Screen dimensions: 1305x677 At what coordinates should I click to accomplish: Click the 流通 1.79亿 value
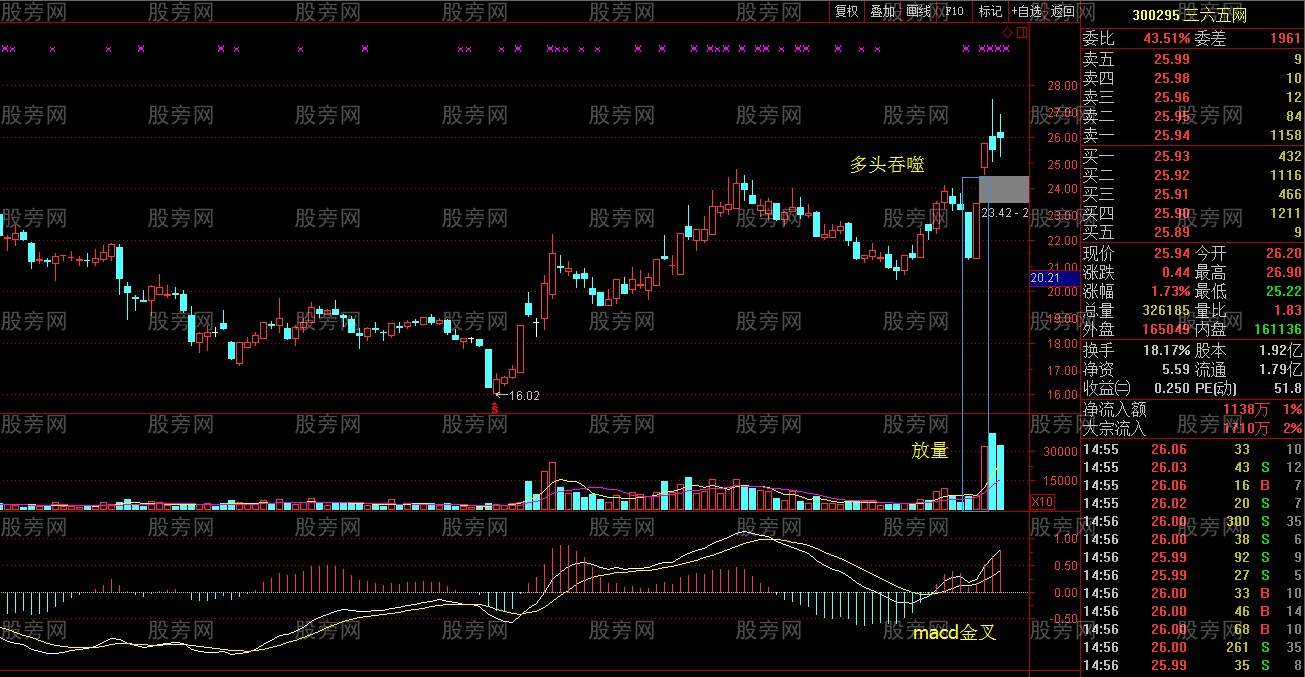1280,369
